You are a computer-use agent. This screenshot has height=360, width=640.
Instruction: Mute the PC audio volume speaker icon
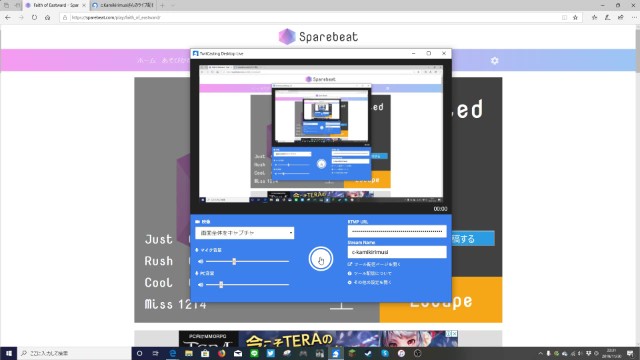[200, 284]
